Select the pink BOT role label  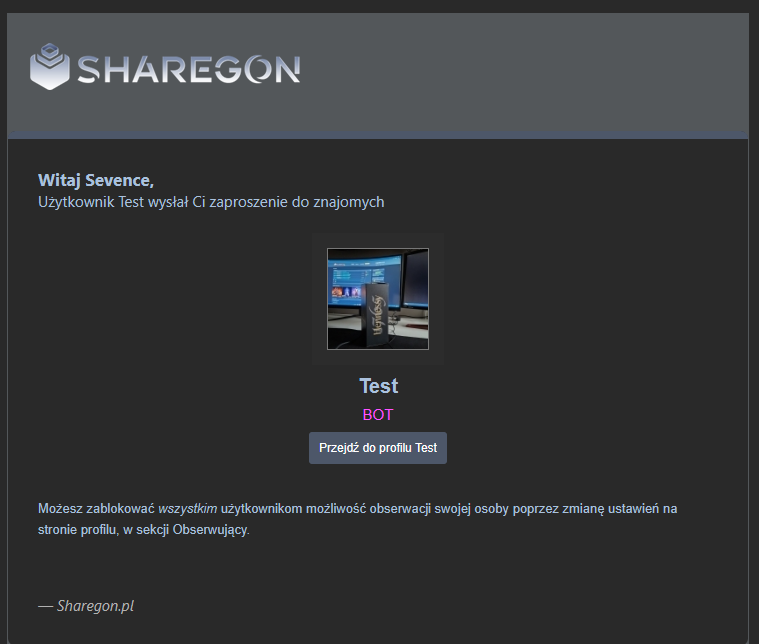[x=378, y=415]
